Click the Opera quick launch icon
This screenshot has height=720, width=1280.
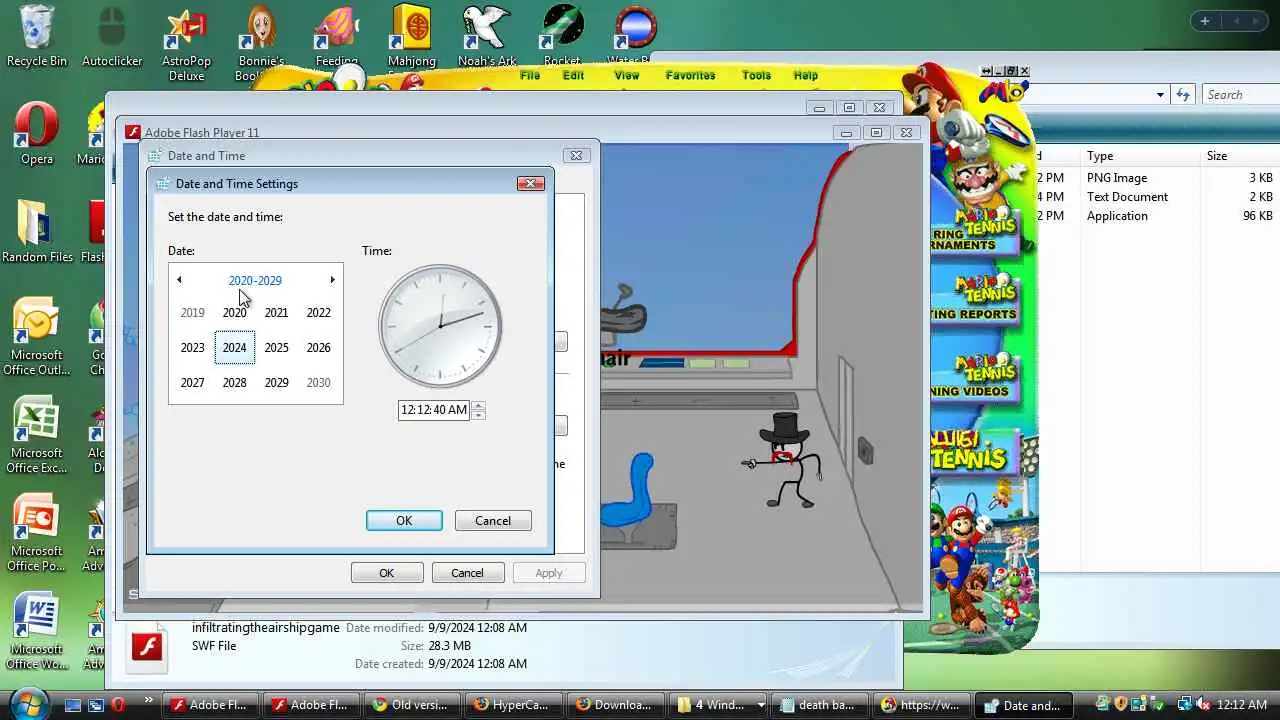pyautogui.click(x=118, y=705)
